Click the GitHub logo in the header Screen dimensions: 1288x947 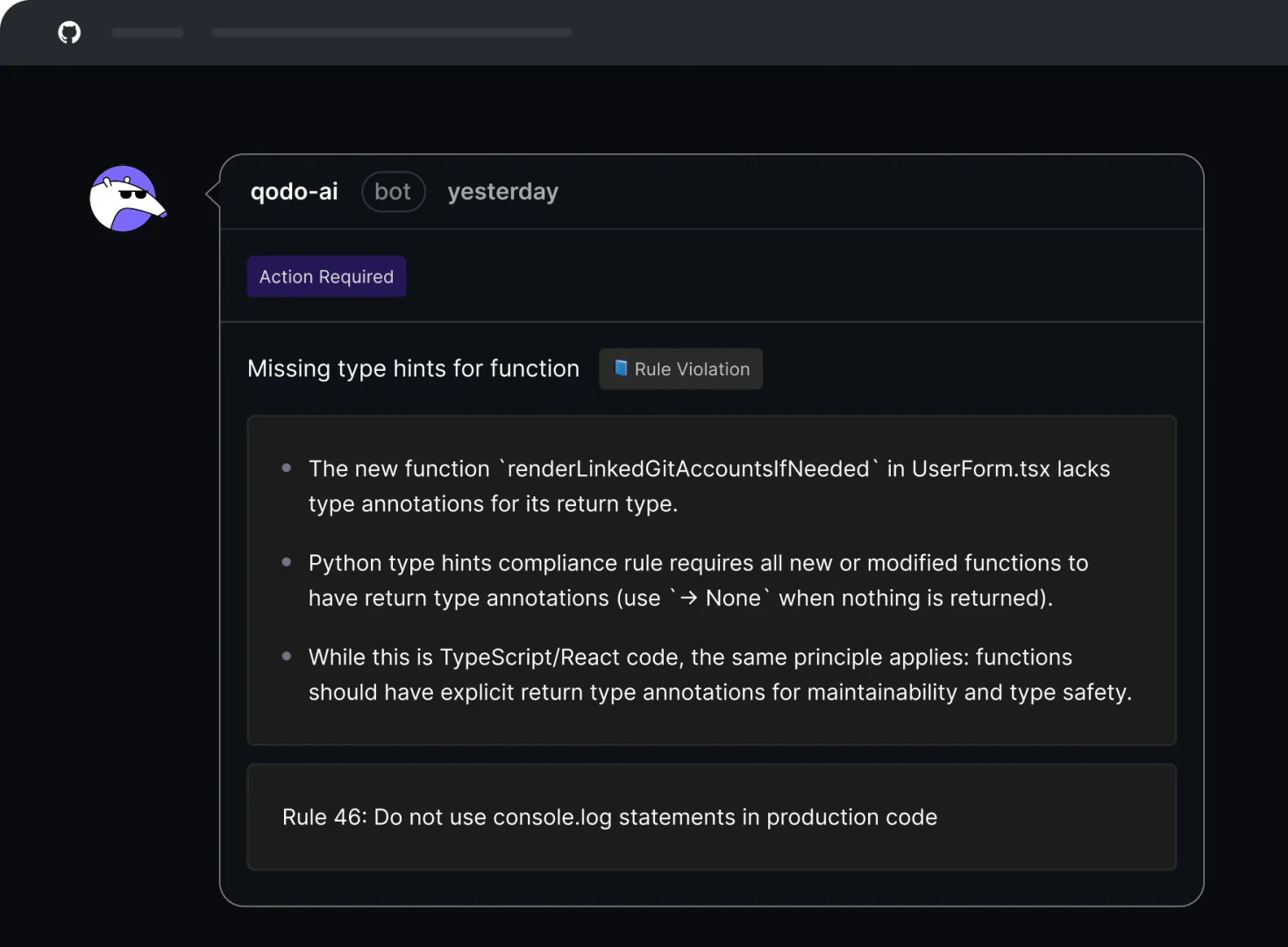coord(68,32)
